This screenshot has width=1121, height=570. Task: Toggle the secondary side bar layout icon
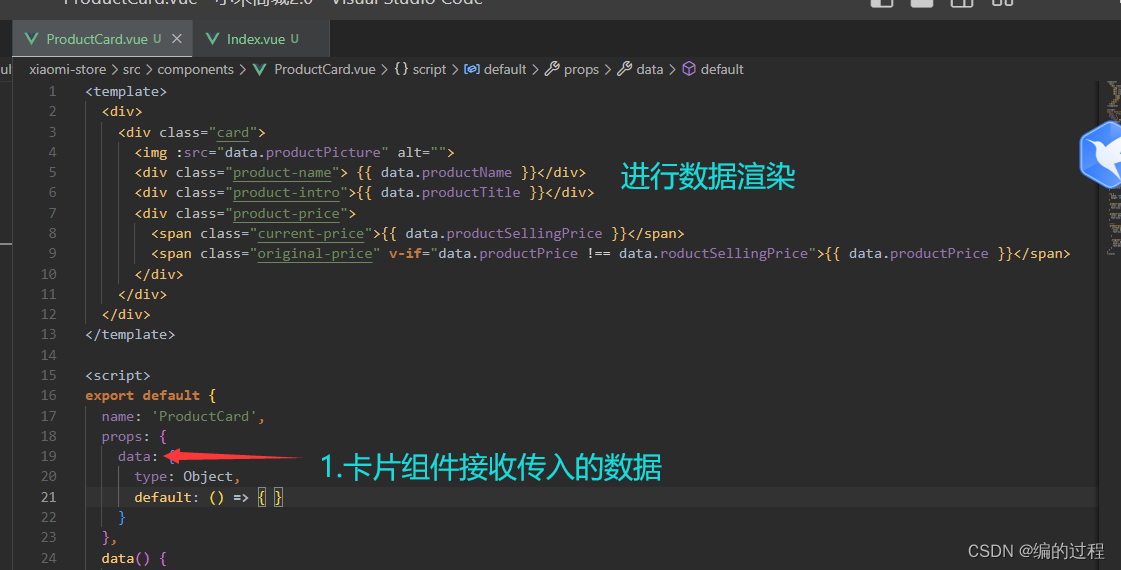point(962,2)
